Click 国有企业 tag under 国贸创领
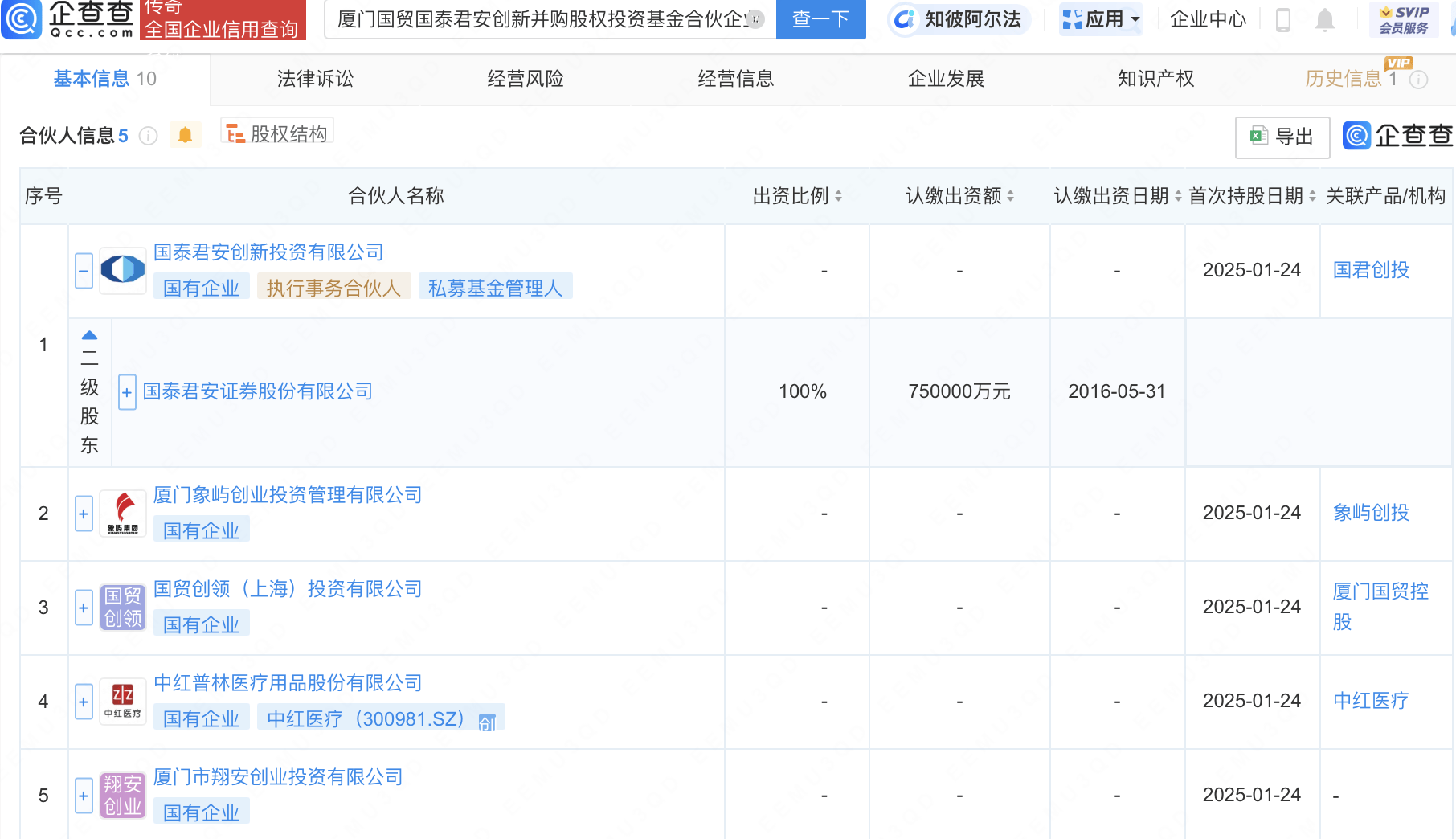The image size is (1456, 839). pyautogui.click(x=201, y=624)
